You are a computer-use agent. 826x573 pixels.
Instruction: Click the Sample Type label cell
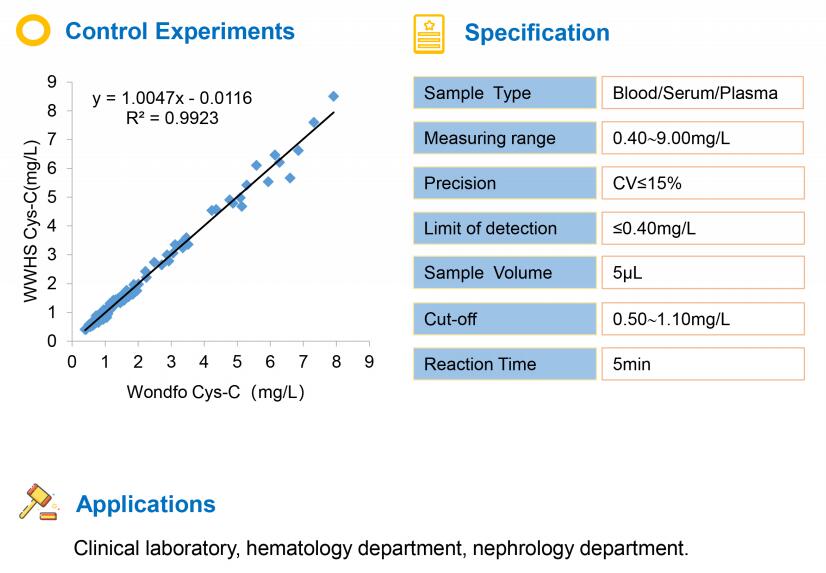point(505,93)
